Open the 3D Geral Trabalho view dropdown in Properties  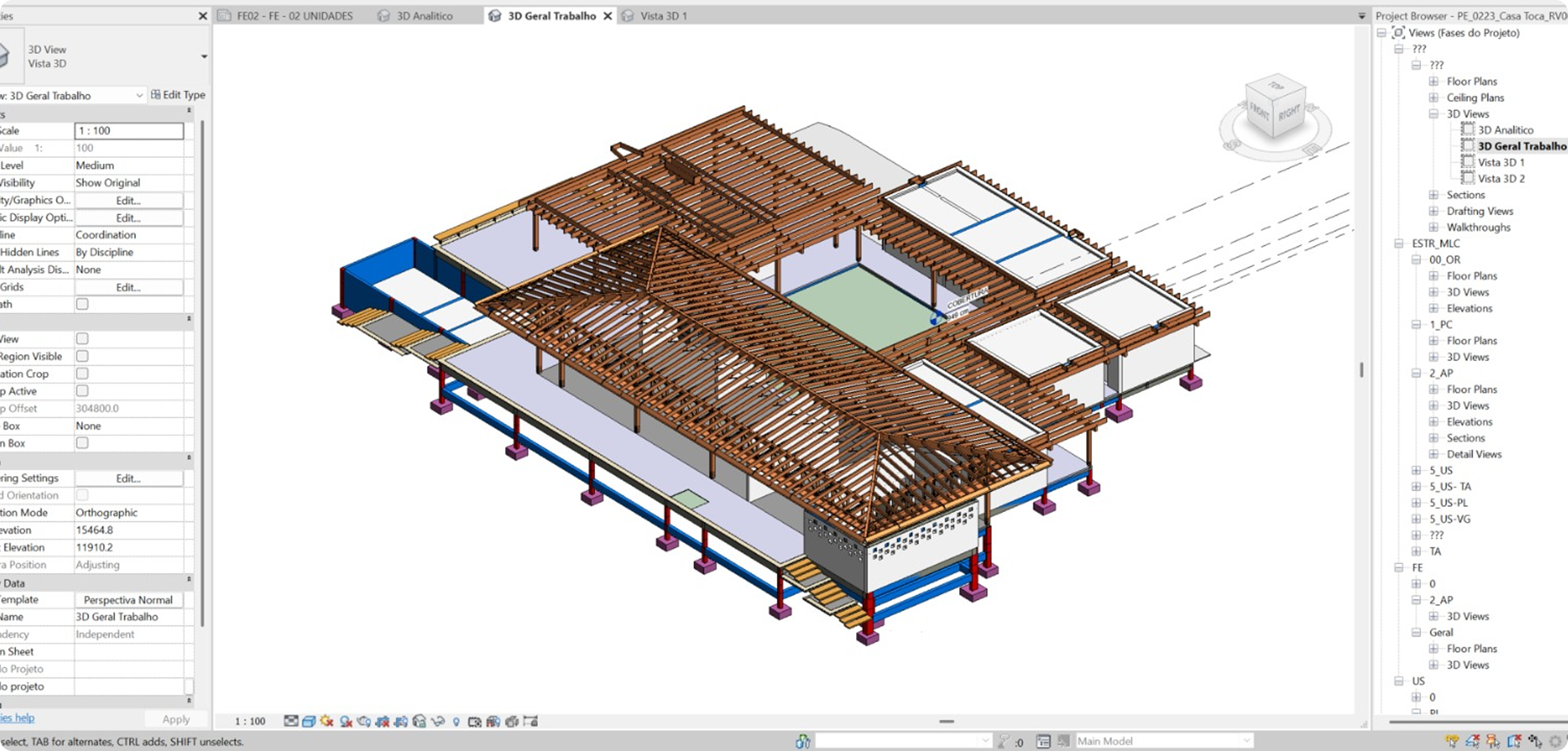point(139,96)
